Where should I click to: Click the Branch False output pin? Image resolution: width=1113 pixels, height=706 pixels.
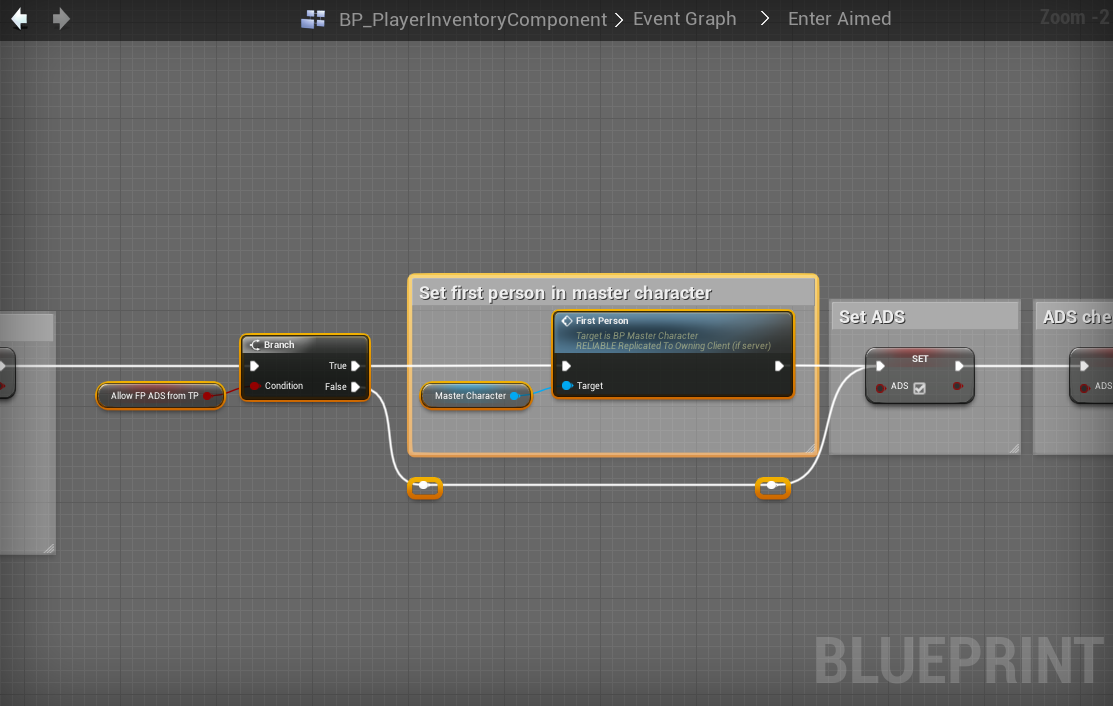click(x=356, y=387)
